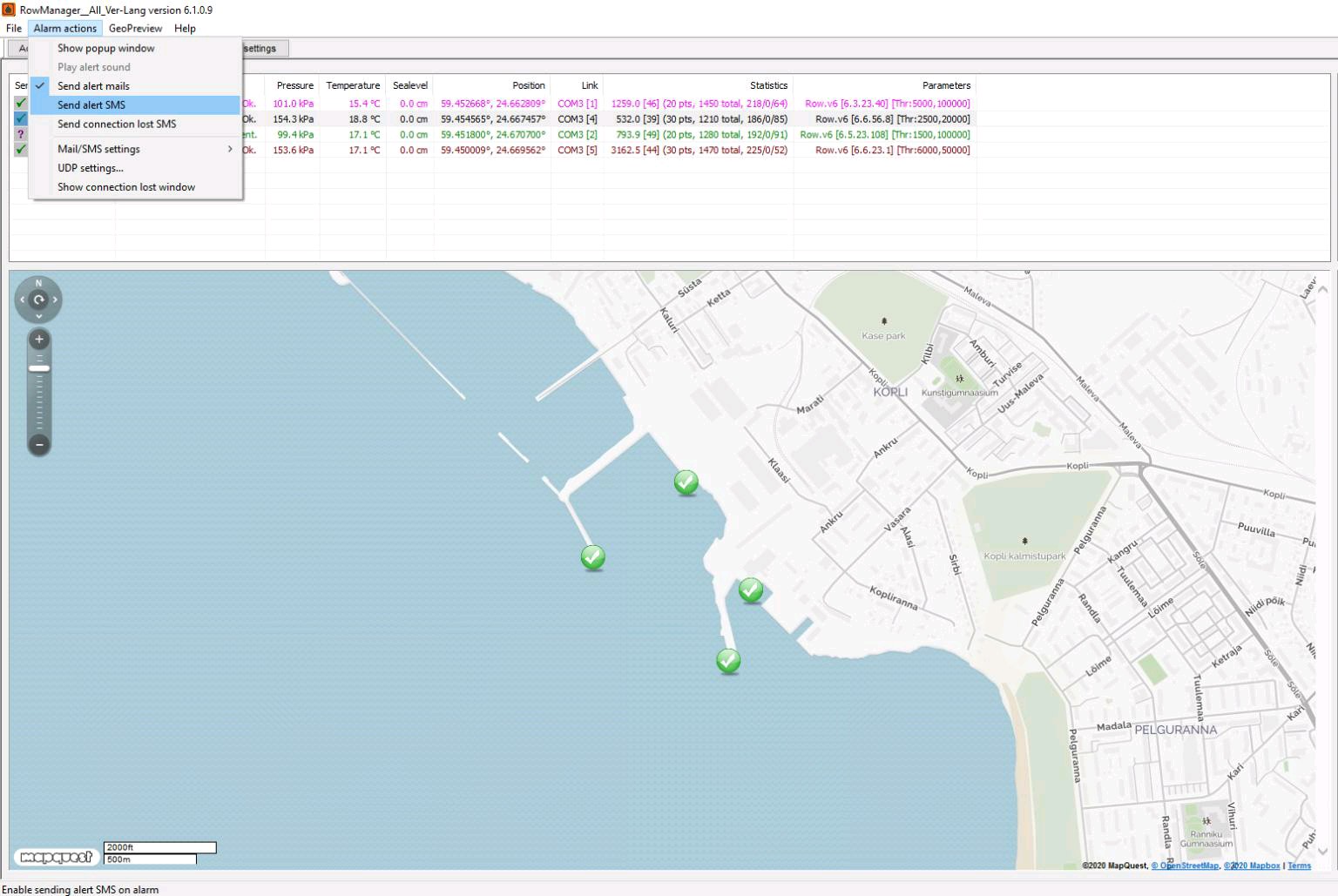Enable Send alert SMS option
The image size is (1338, 896).
[91, 105]
